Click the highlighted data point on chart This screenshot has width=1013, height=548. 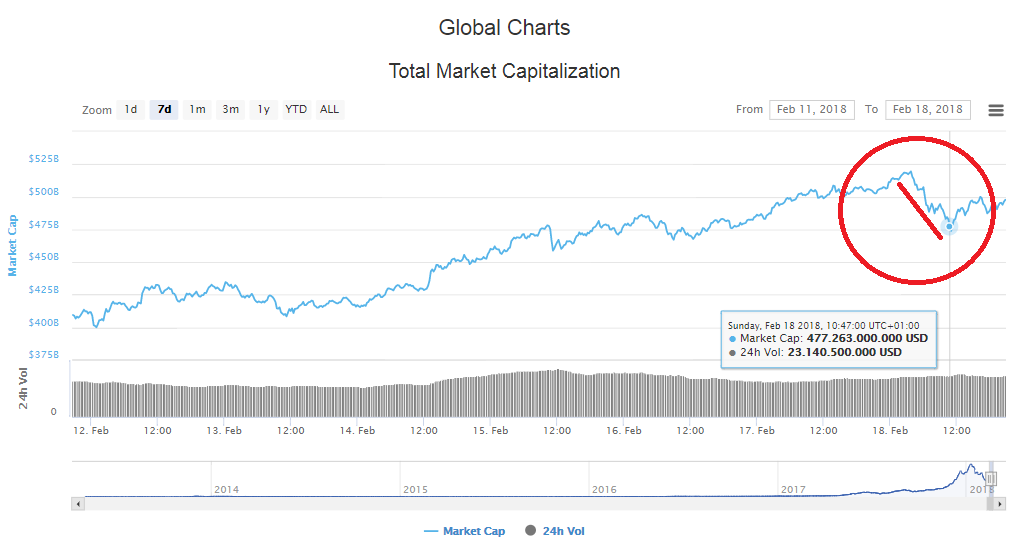click(x=949, y=226)
